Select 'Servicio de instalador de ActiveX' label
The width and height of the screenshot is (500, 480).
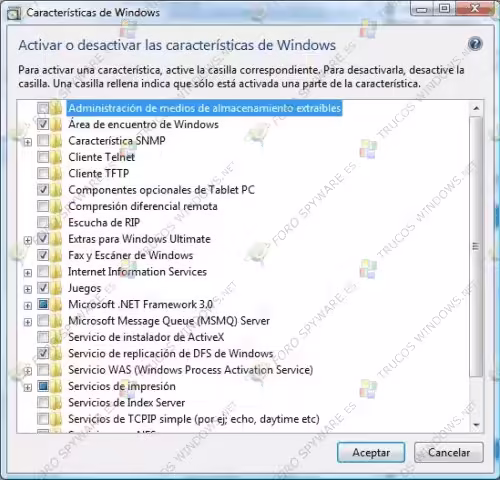click(146, 337)
